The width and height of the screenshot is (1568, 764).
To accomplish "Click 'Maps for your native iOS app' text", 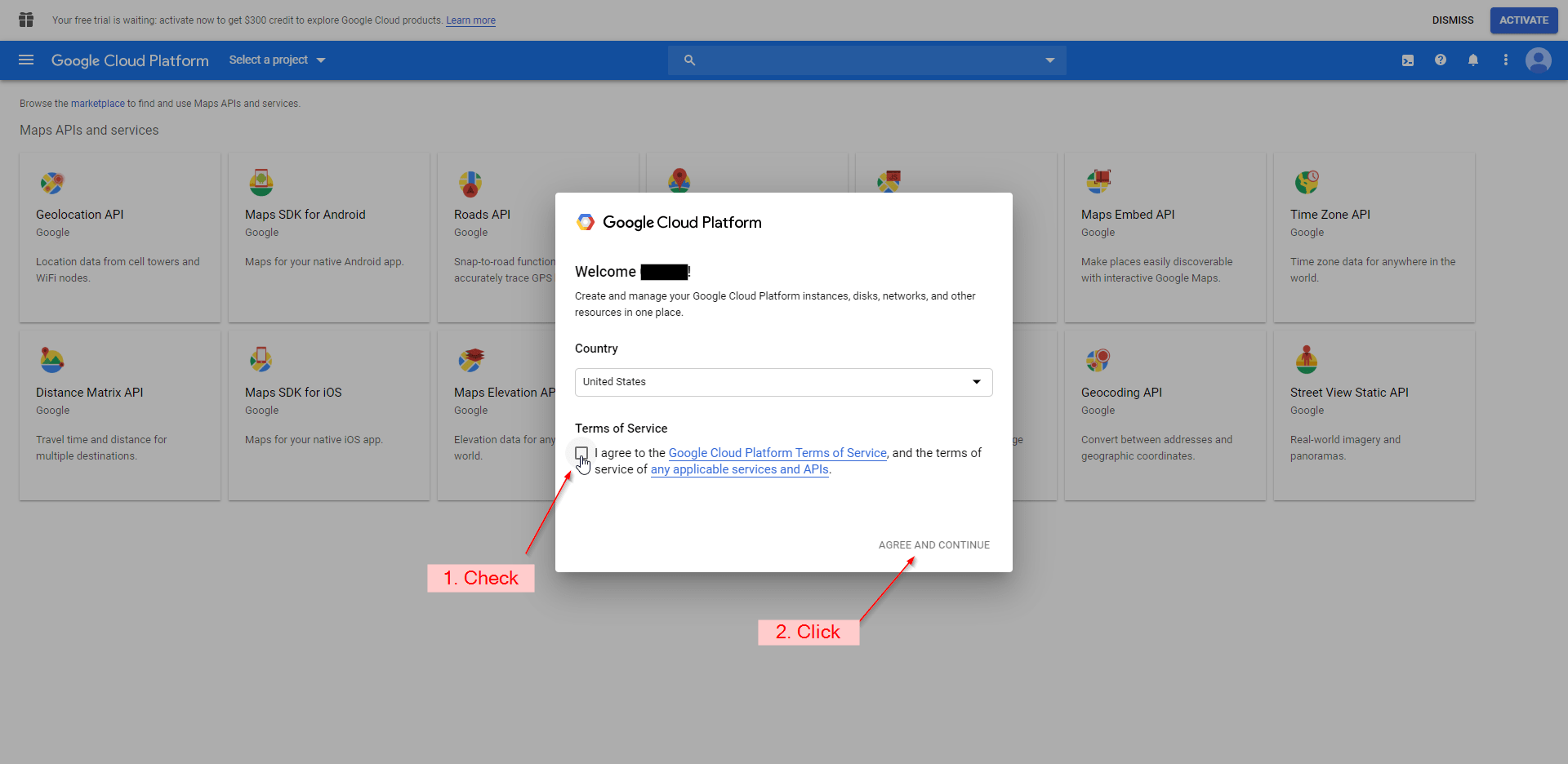I will pyautogui.click(x=314, y=440).
